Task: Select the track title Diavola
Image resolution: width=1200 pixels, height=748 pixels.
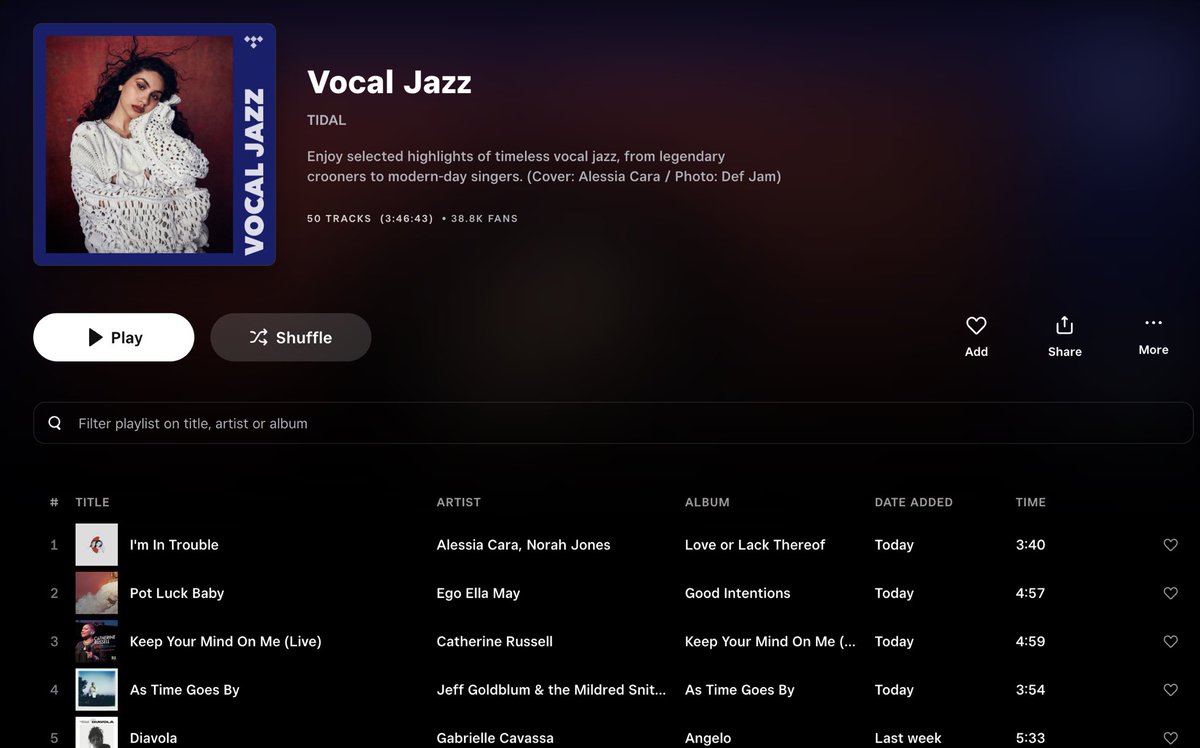Action: click(153, 738)
